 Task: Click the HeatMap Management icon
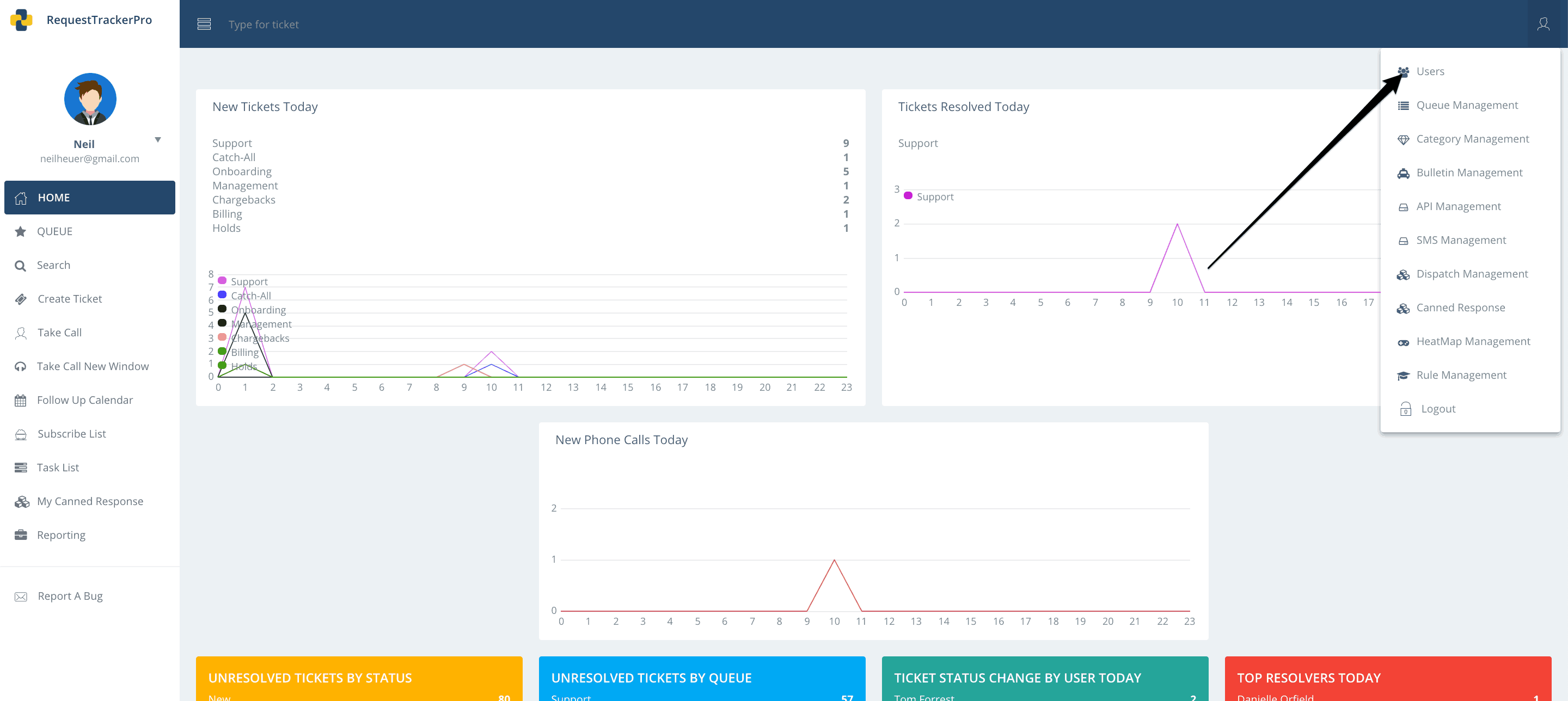(x=1404, y=341)
